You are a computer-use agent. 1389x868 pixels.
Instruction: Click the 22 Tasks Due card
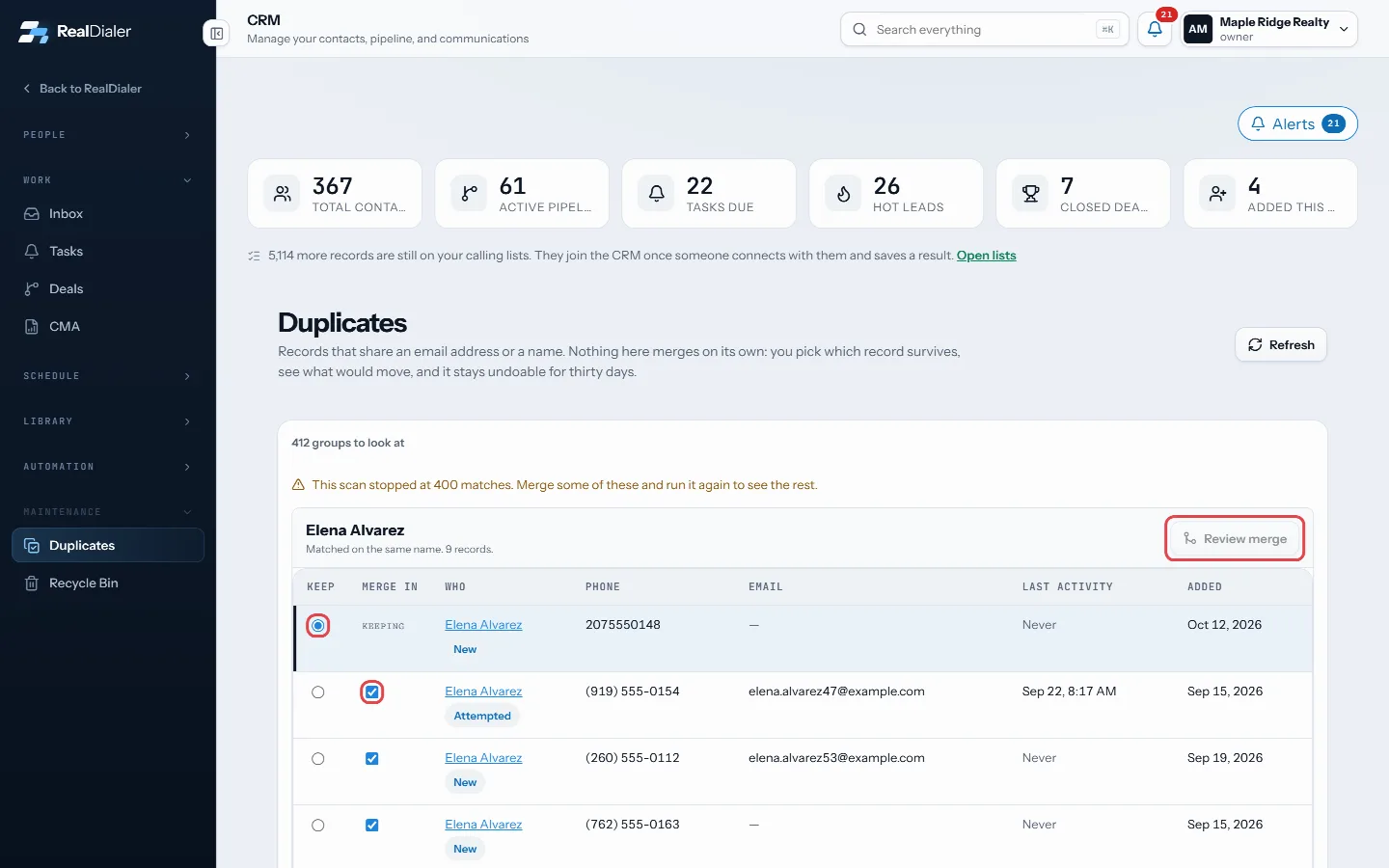(709, 194)
